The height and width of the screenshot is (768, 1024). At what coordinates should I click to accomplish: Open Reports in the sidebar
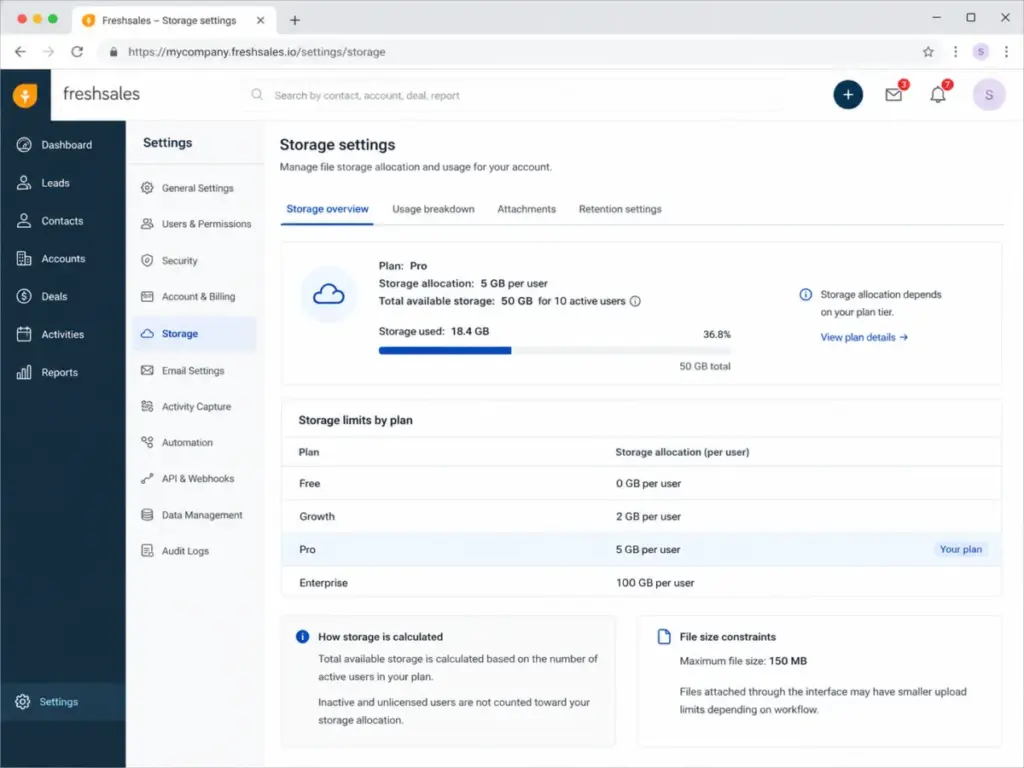[x=47, y=372]
